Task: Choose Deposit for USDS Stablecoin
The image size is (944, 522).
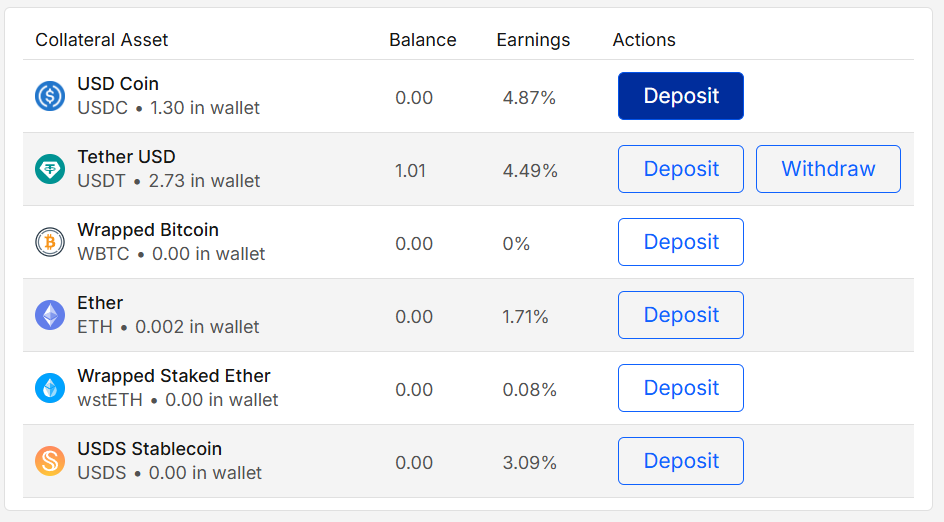Action: (680, 461)
